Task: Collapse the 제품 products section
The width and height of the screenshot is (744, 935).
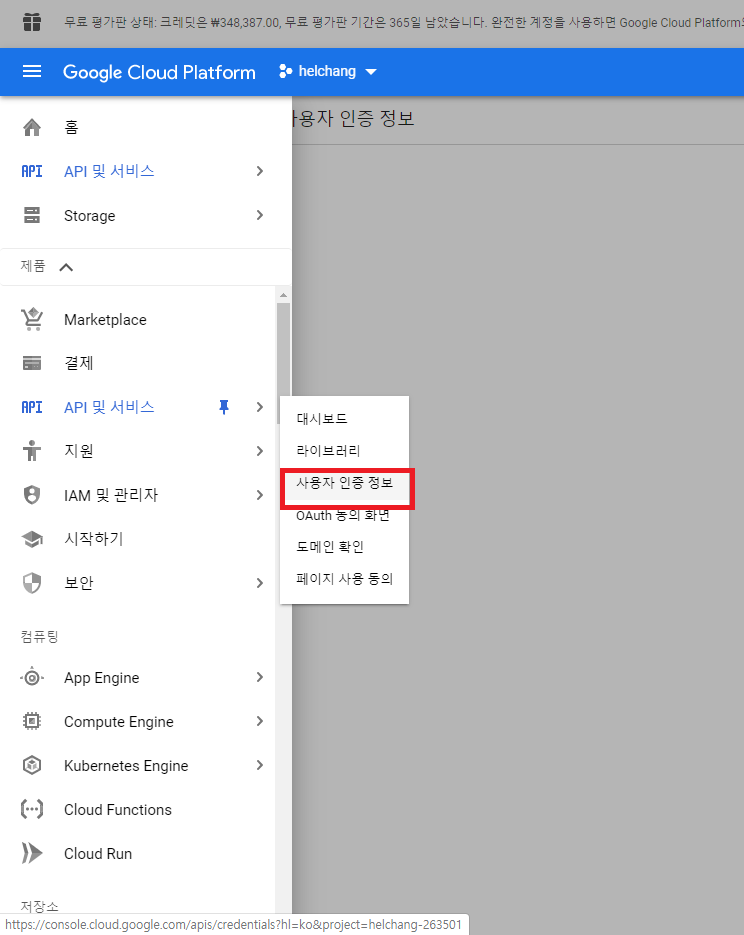Action: pos(66,267)
